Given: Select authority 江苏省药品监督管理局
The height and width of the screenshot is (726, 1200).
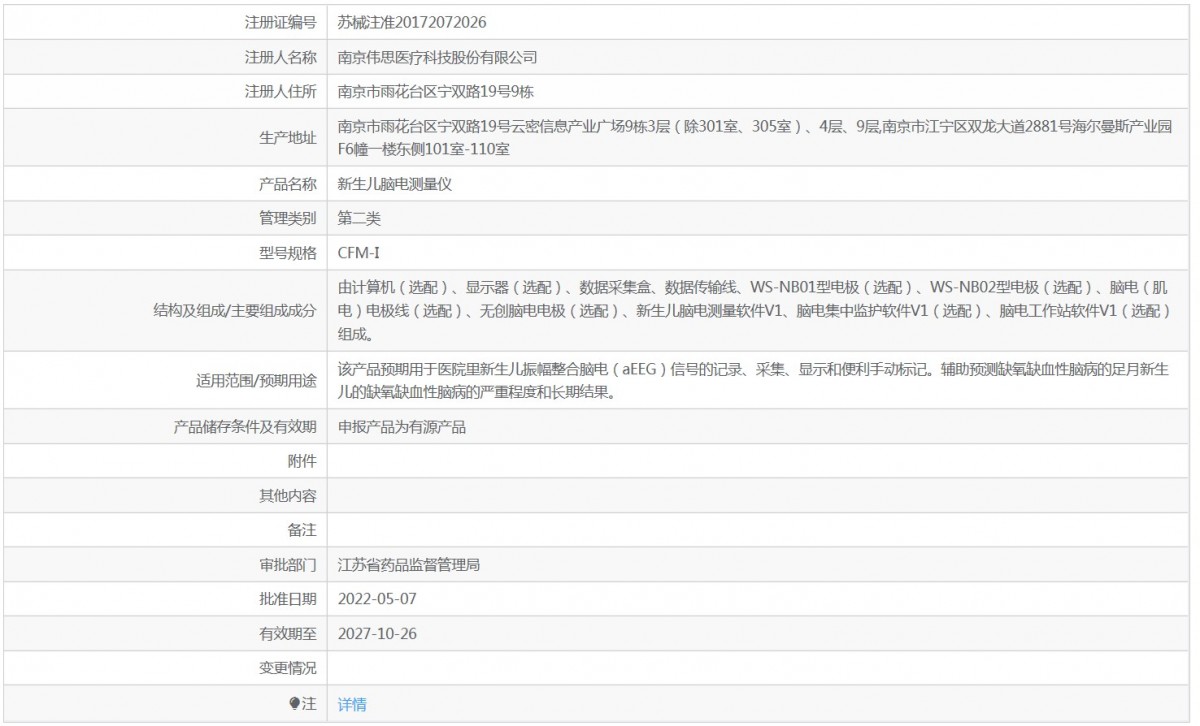Looking at the screenshot, I should pyautogui.click(x=410, y=565).
